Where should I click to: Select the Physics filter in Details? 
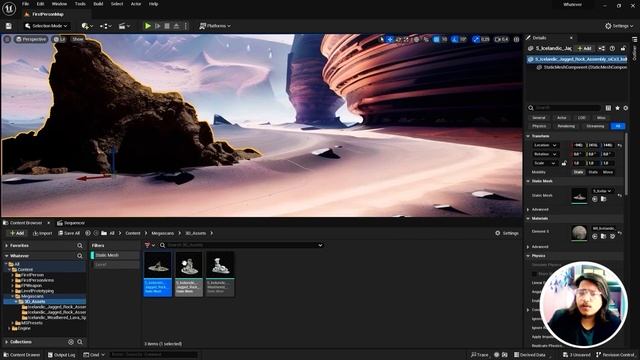click(539, 126)
